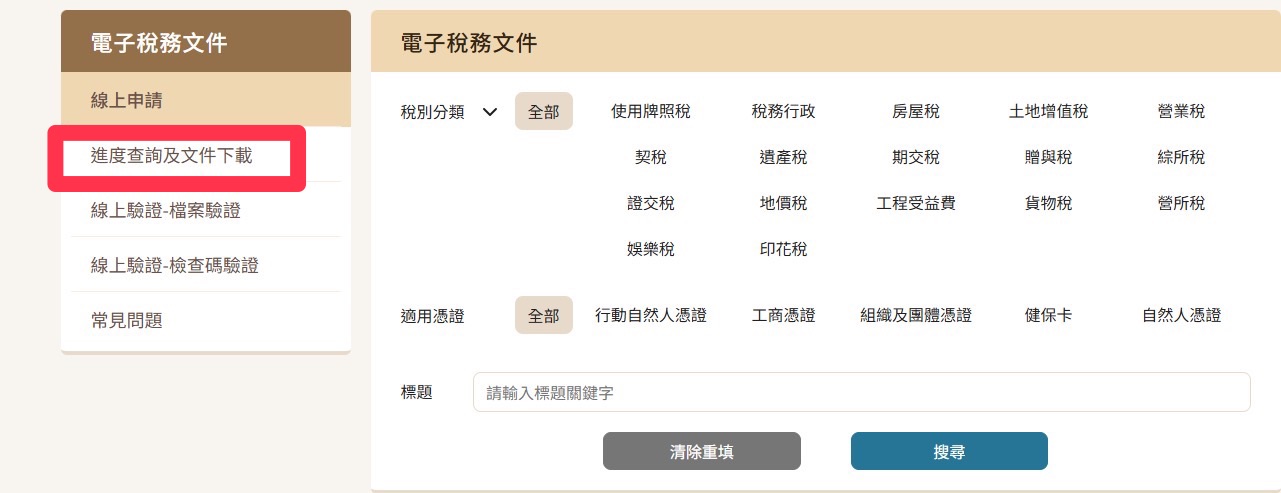Select 全部 in the 適用憑證 row

[543, 316]
